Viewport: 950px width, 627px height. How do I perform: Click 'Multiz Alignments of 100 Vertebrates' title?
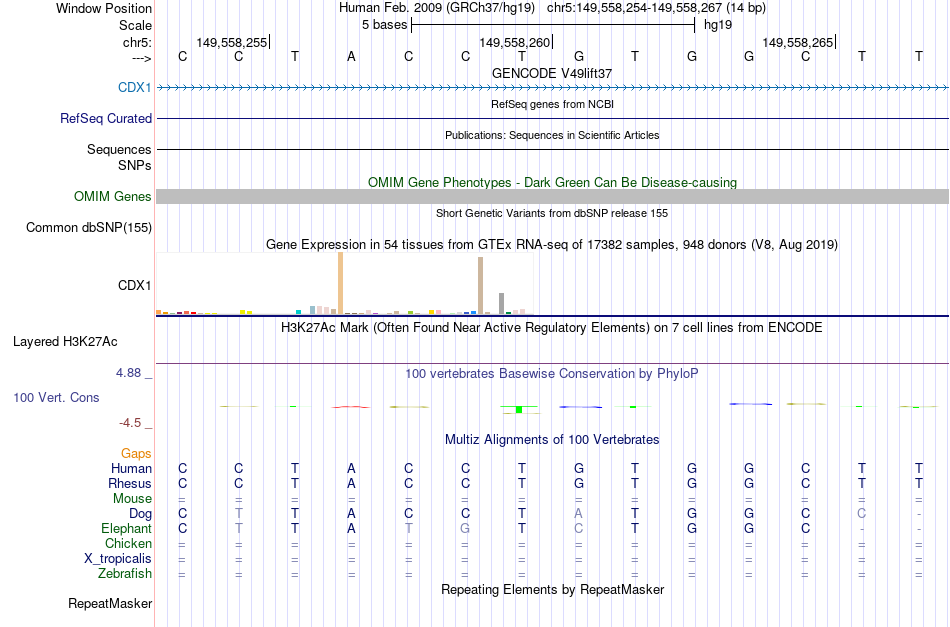pyautogui.click(x=552, y=440)
